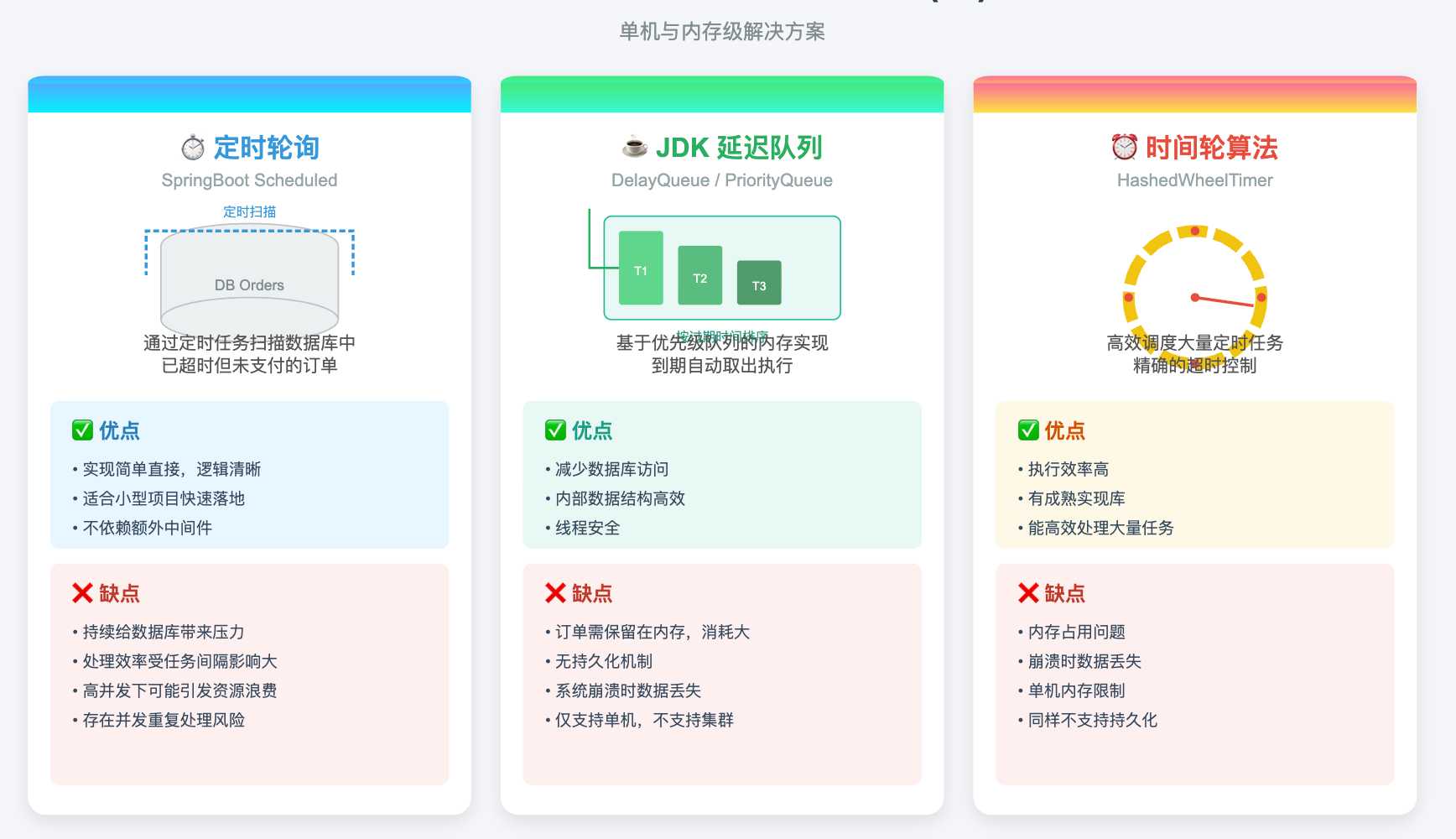Select the T3 block in queue
The width and height of the screenshot is (1456, 839).
click(759, 284)
